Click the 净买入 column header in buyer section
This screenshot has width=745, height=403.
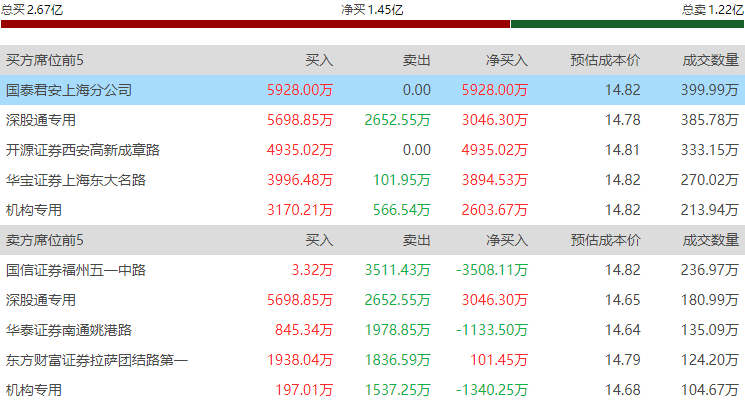(x=506, y=60)
